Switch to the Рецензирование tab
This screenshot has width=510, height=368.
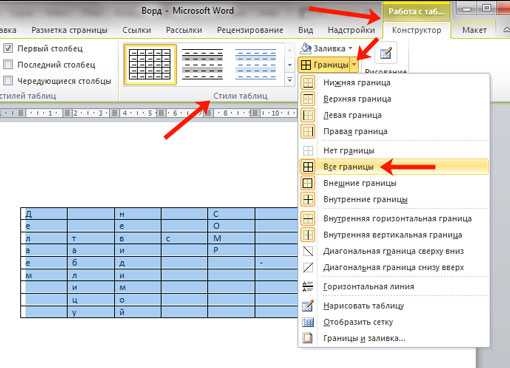pyautogui.click(x=250, y=30)
